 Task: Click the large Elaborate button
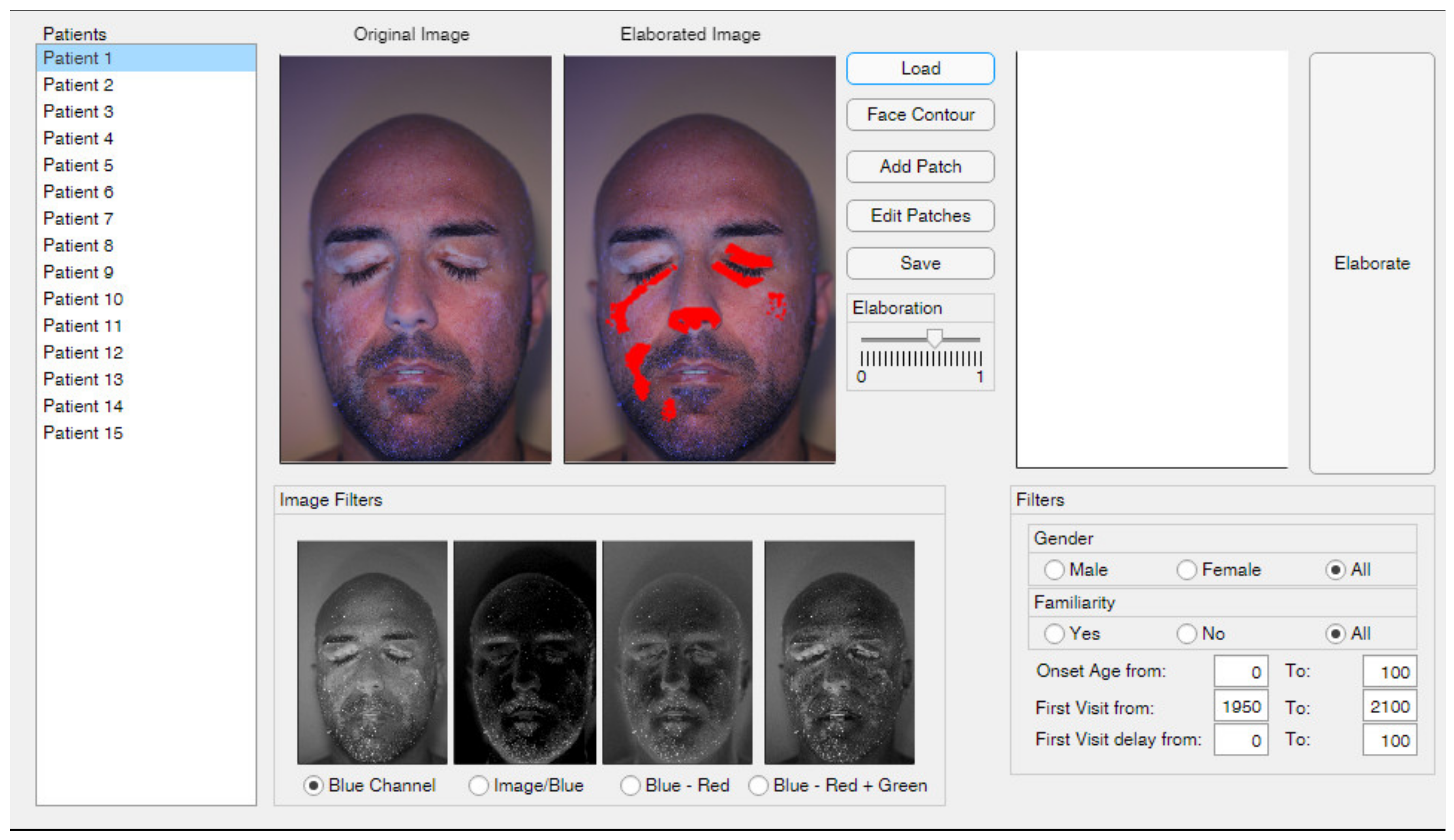pos(1371,264)
